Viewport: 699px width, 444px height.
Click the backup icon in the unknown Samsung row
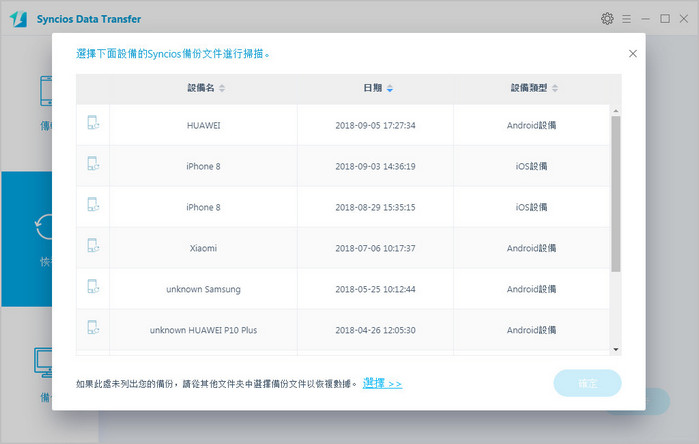(x=93, y=287)
